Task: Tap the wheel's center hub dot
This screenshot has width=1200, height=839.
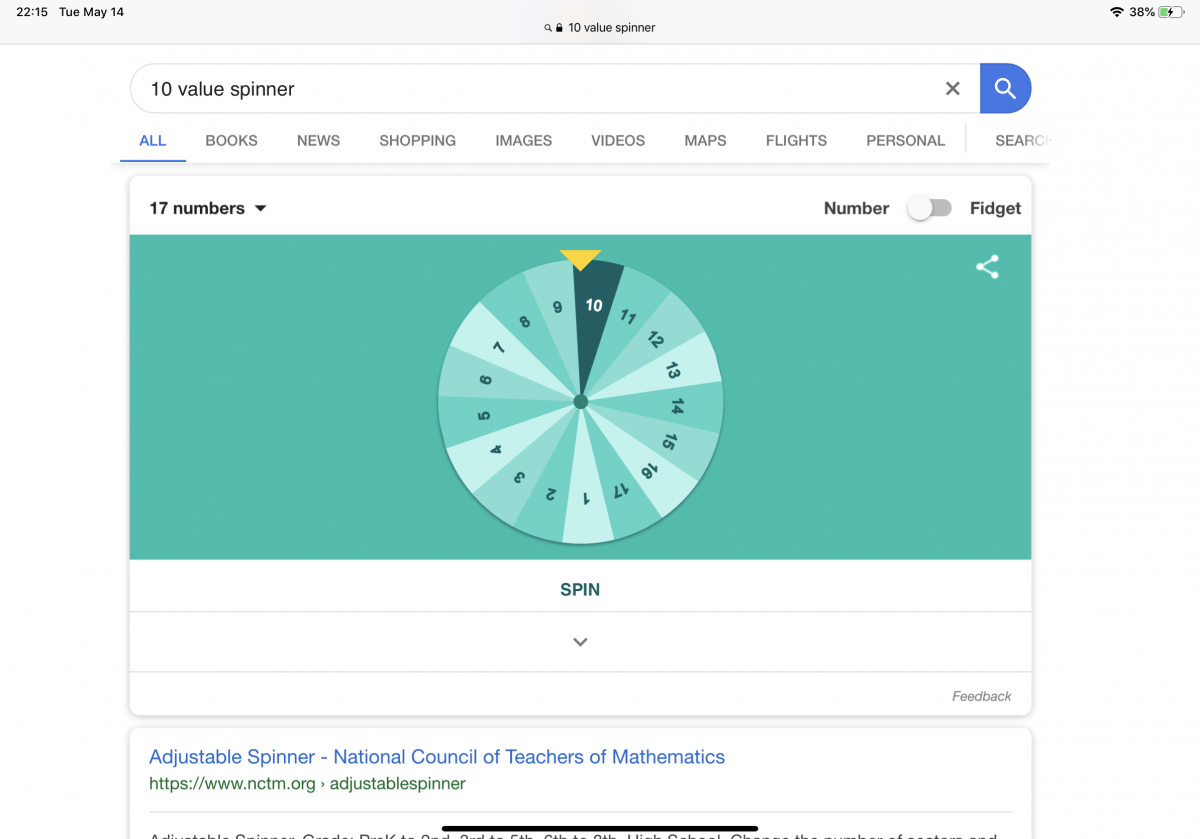Action: pyautogui.click(x=580, y=402)
